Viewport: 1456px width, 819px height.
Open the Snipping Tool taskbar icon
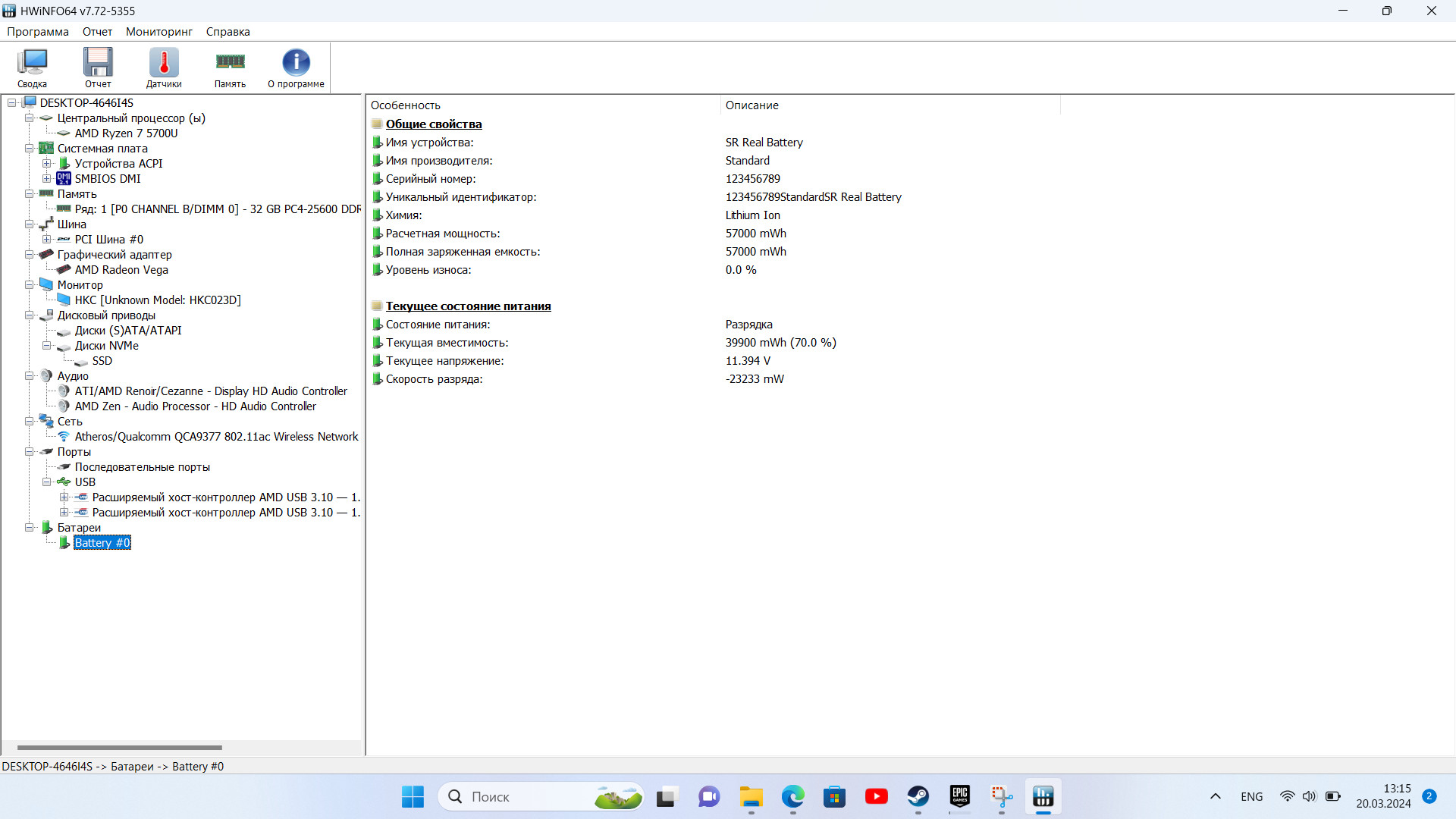pos(1002,797)
